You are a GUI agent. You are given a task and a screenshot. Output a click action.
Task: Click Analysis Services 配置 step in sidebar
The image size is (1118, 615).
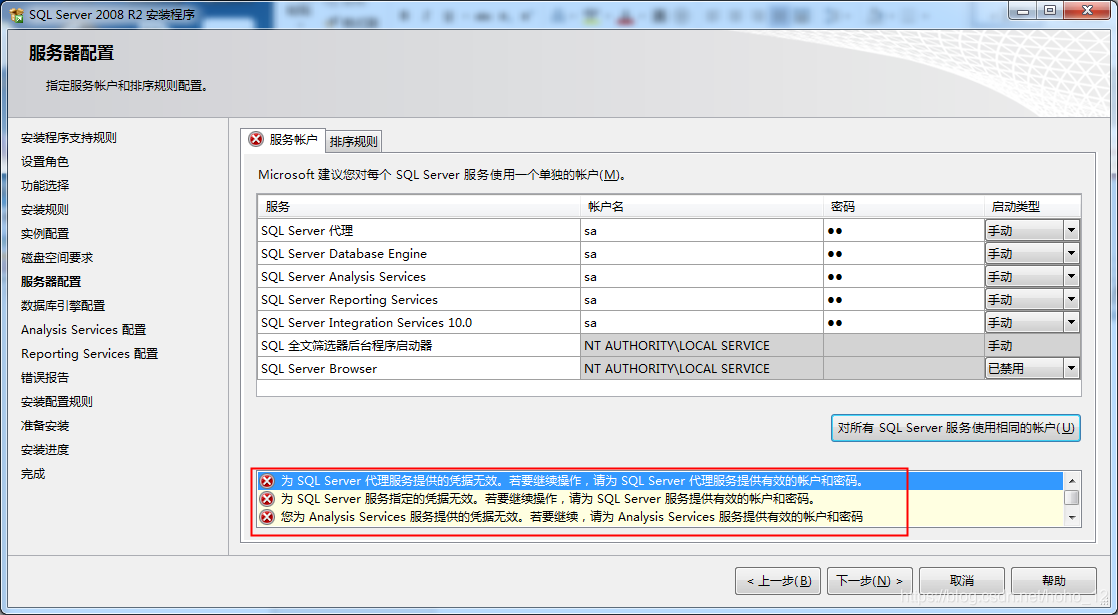(x=83, y=329)
